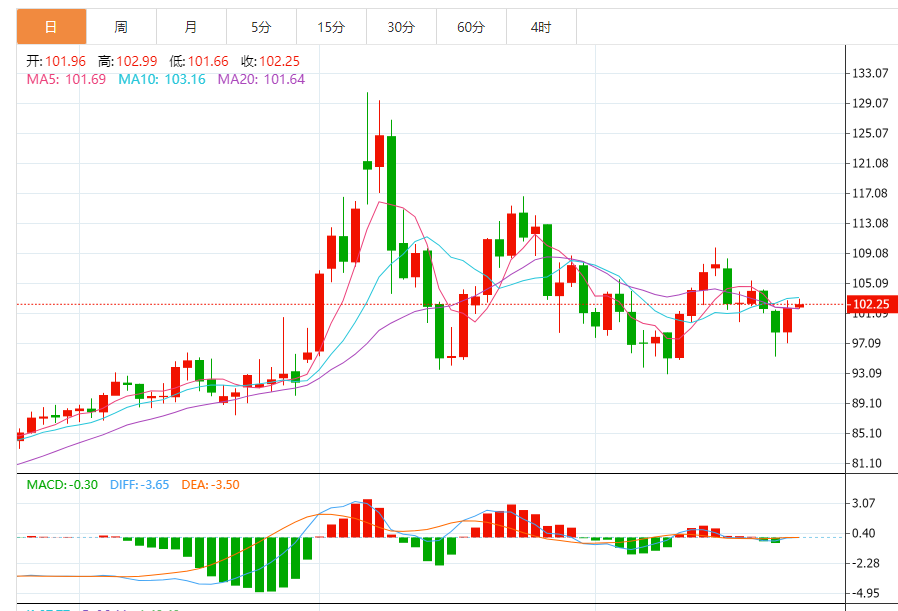Click the 113.08 price axis label
The height and width of the screenshot is (611, 898).
click(x=871, y=223)
